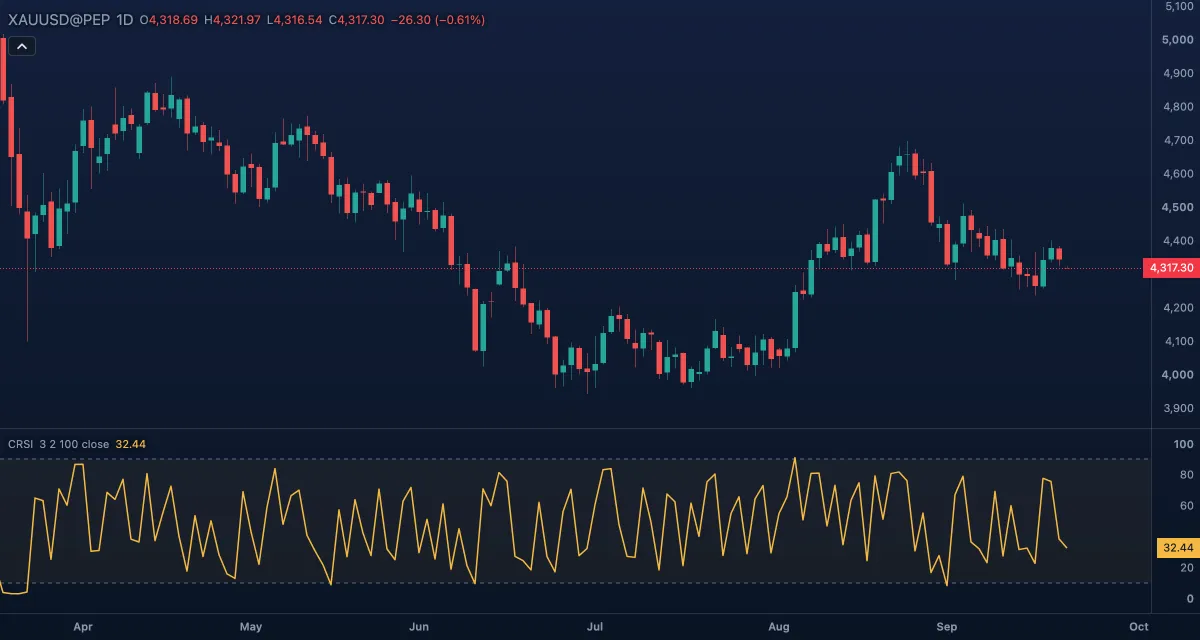Click the Jun label on the time axis
Viewport: 1200px width, 640px height.
[419, 627]
